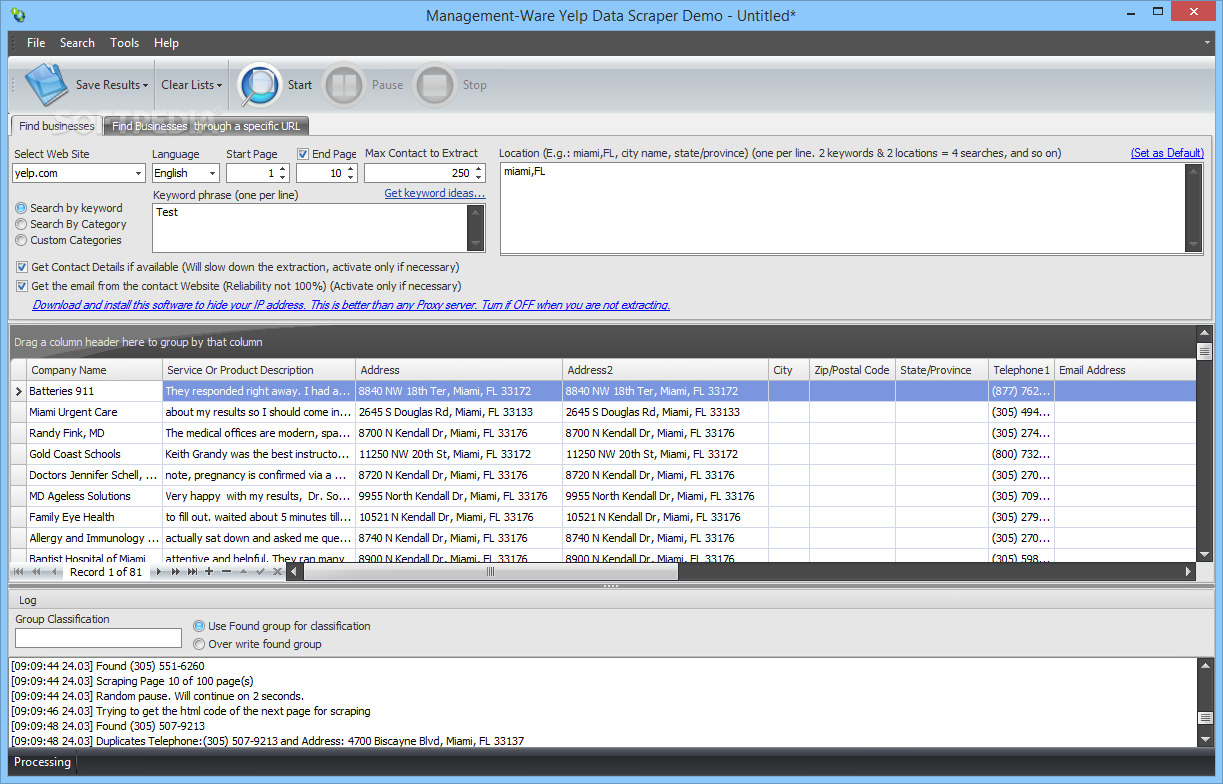
Task: Click the grid horizontal scrollbar thumb
Action: pyautogui.click(x=490, y=572)
